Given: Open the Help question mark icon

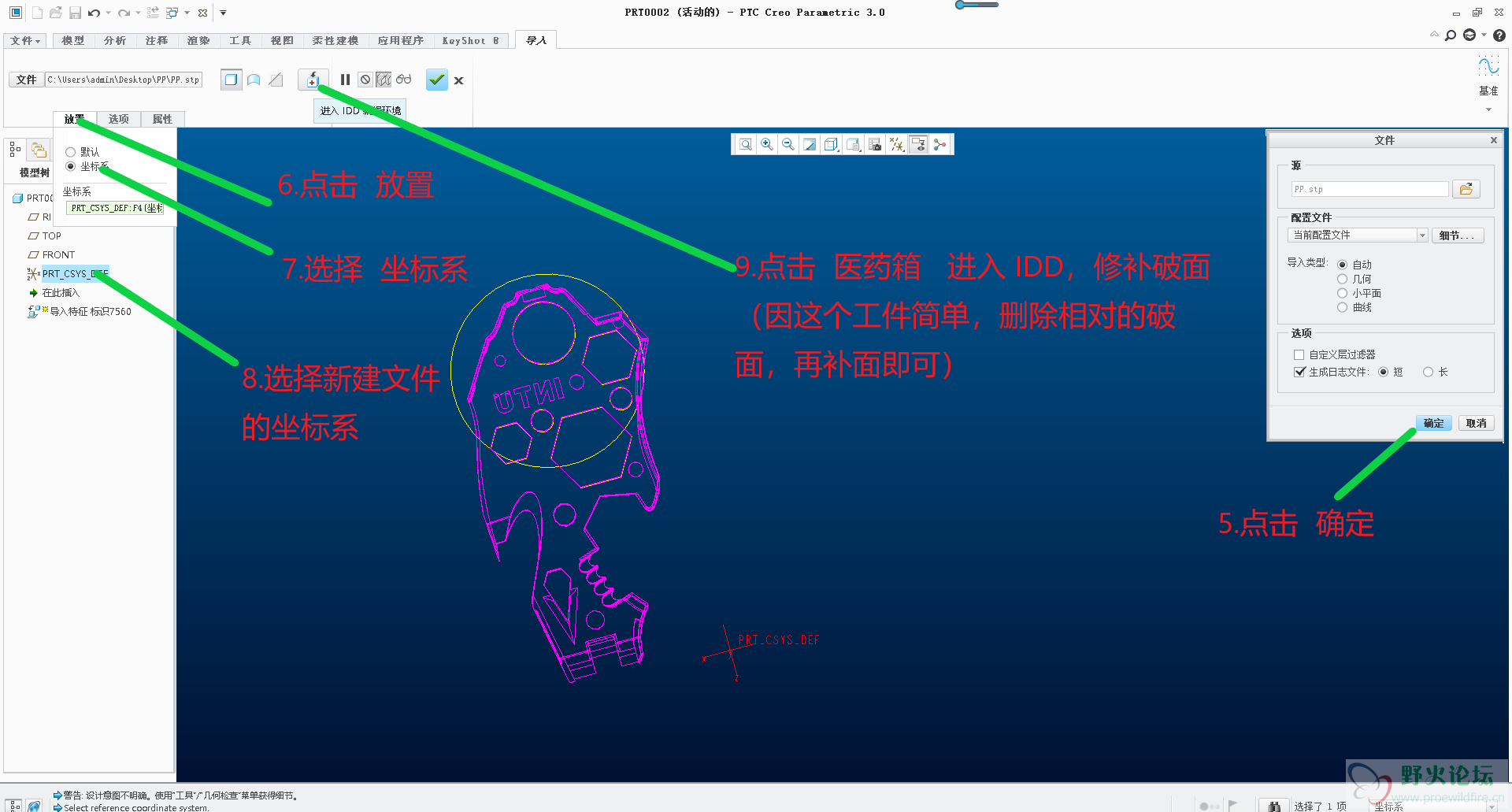Looking at the screenshot, I should (1499, 35).
